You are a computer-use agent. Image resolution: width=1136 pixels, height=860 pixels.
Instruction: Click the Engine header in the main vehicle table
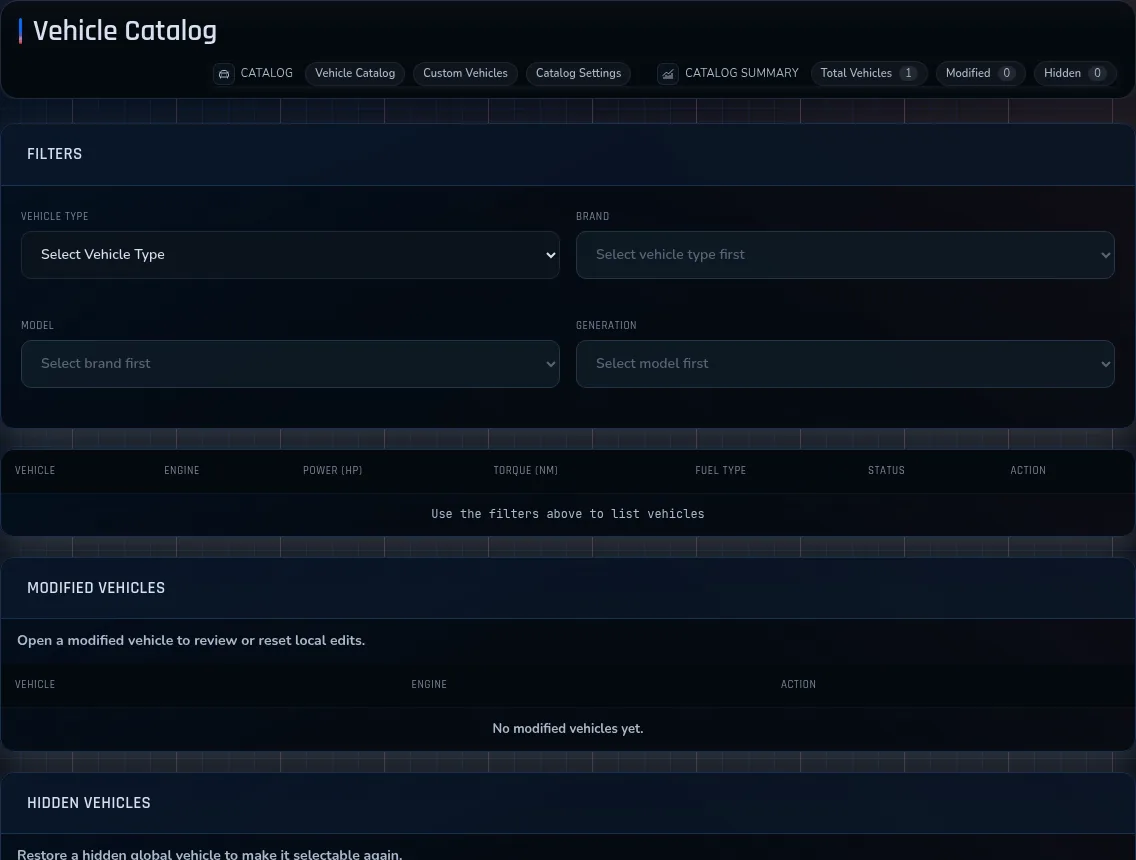click(x=182, y=470)
